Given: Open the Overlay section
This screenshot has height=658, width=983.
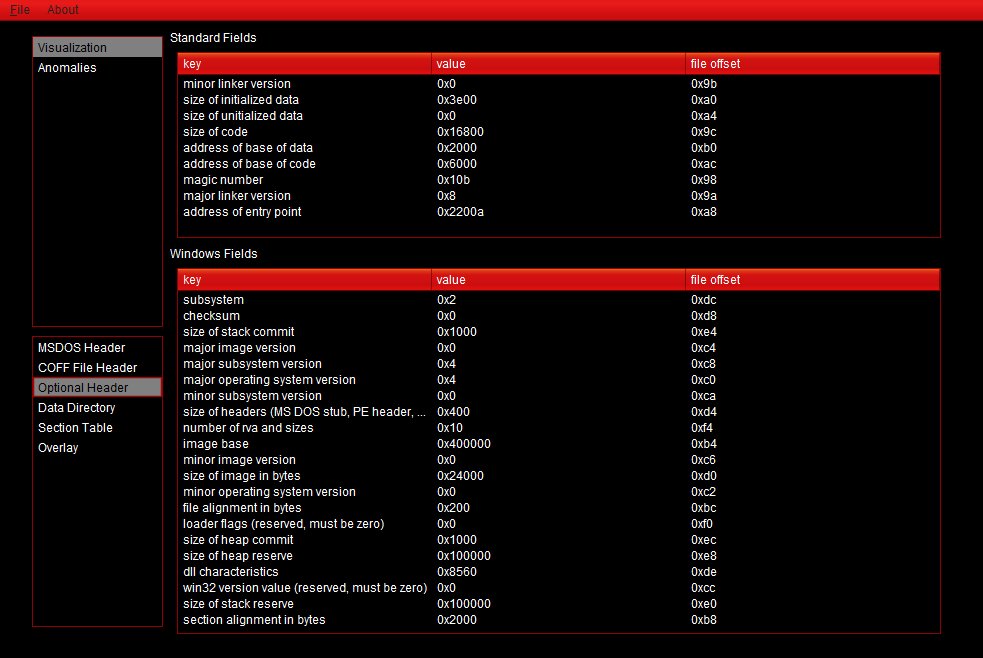Looking at the screenshot, I should (97, 448).
